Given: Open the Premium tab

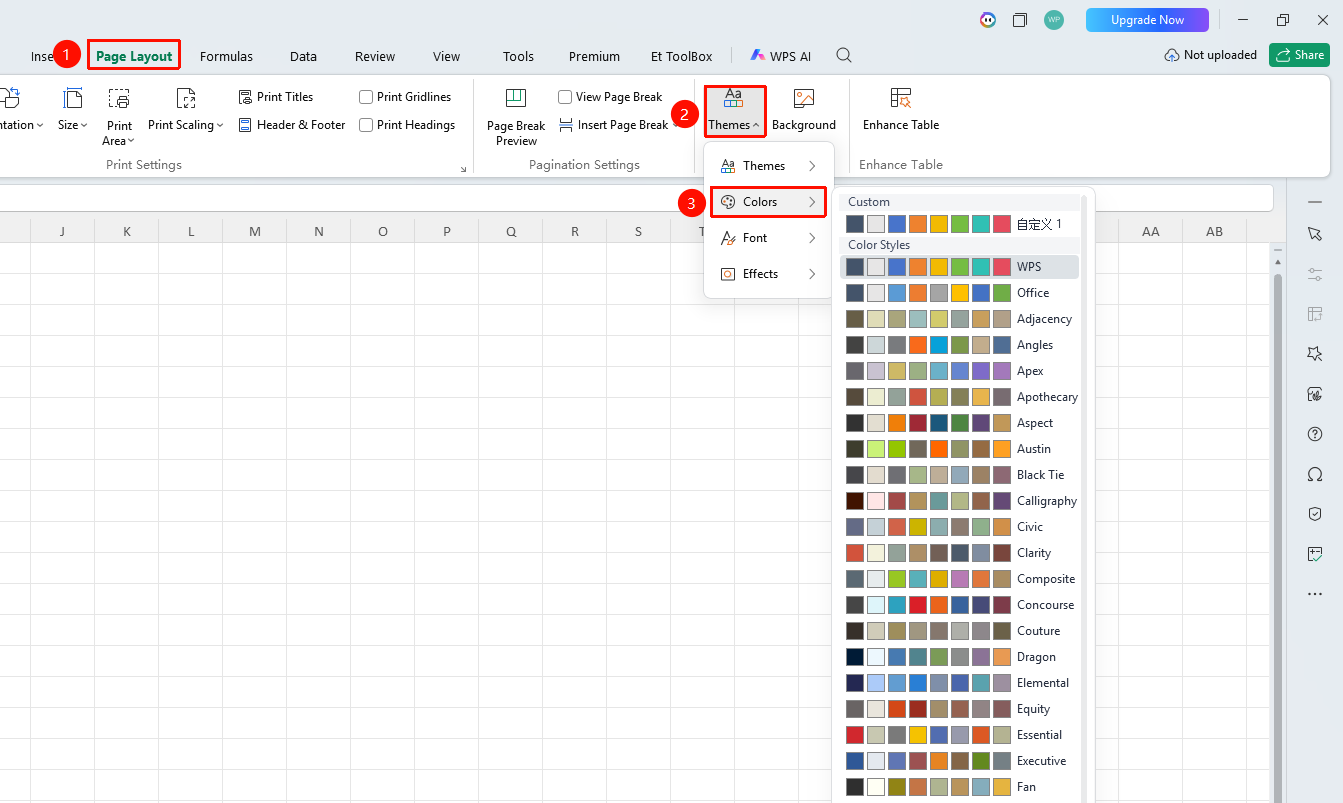Looking at the screenshot, I should click(x=594, y=56).
